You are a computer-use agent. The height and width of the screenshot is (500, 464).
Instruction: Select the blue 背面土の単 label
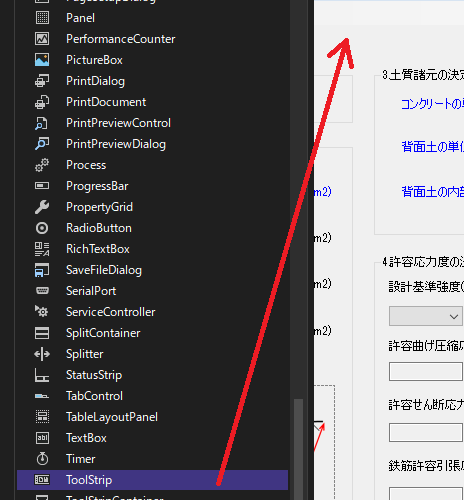coord(432,146)
